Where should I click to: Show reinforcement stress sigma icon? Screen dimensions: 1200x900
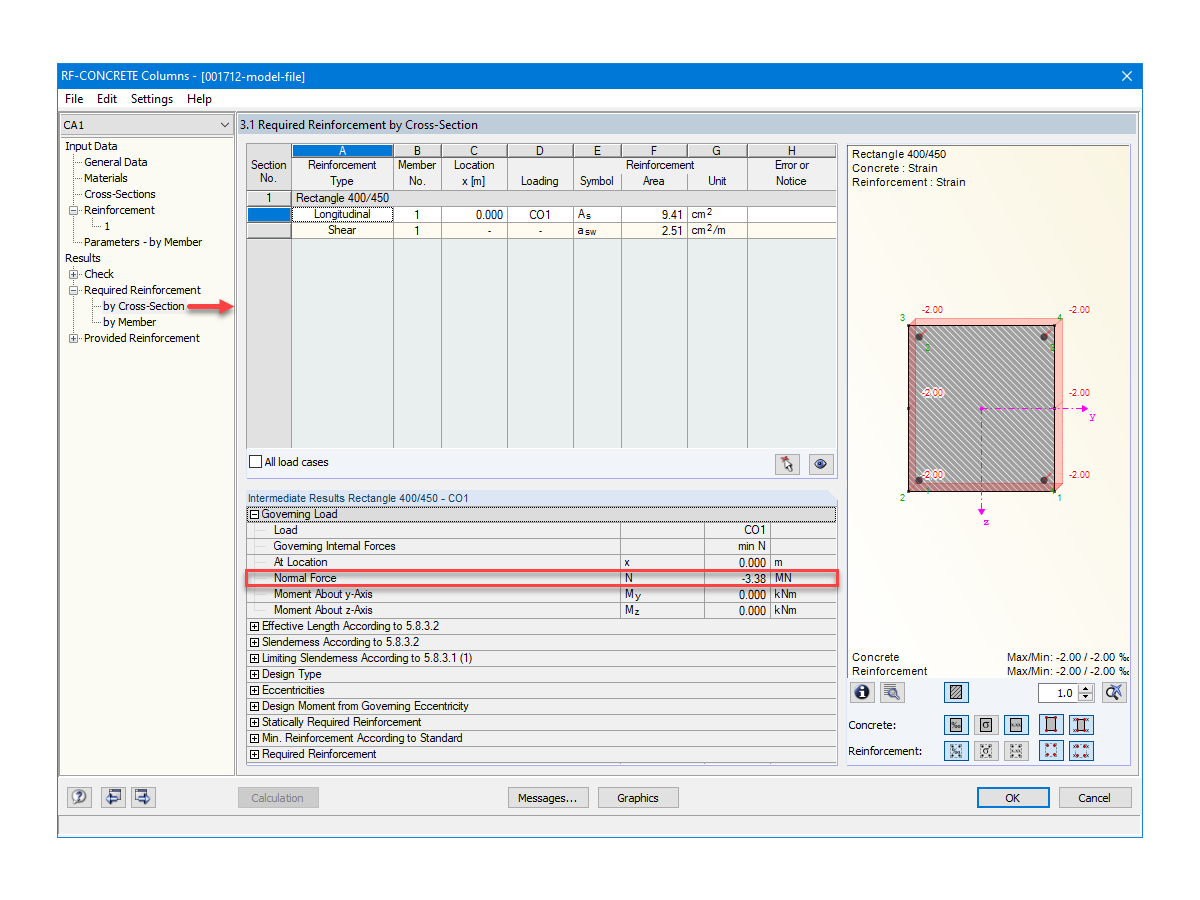coord(986,751)
